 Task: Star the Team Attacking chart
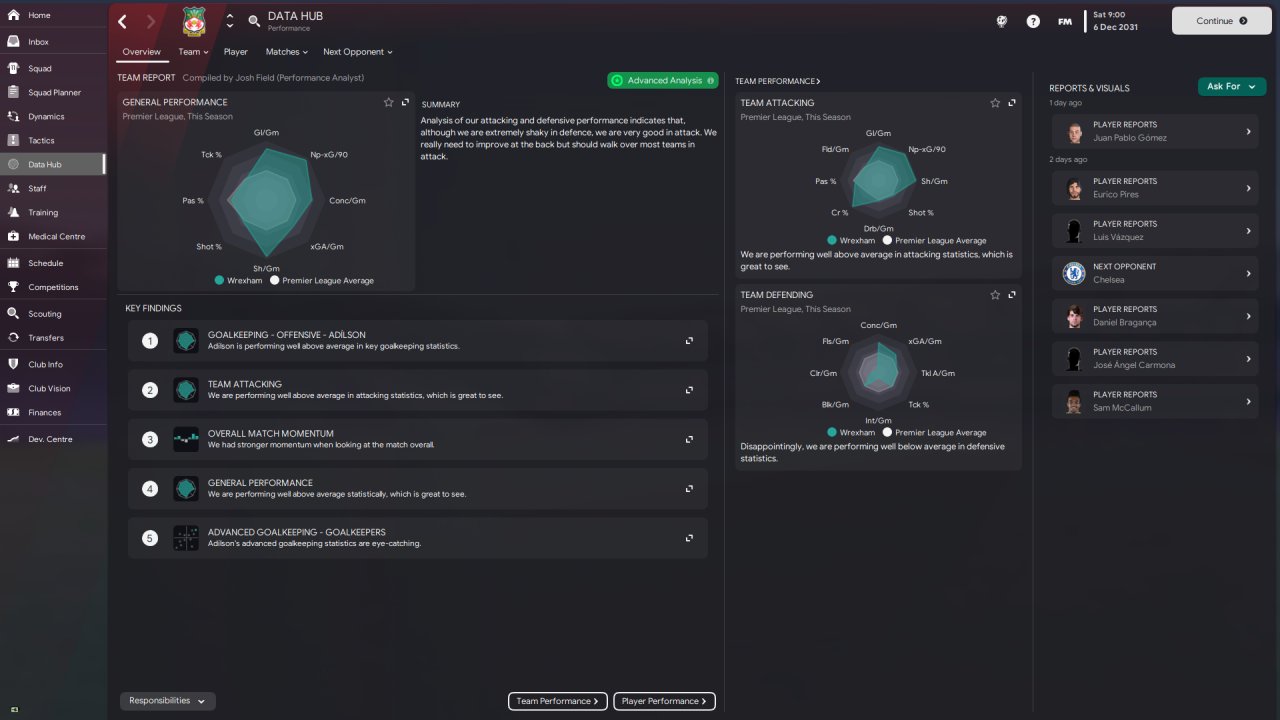(x=995, y=103)
